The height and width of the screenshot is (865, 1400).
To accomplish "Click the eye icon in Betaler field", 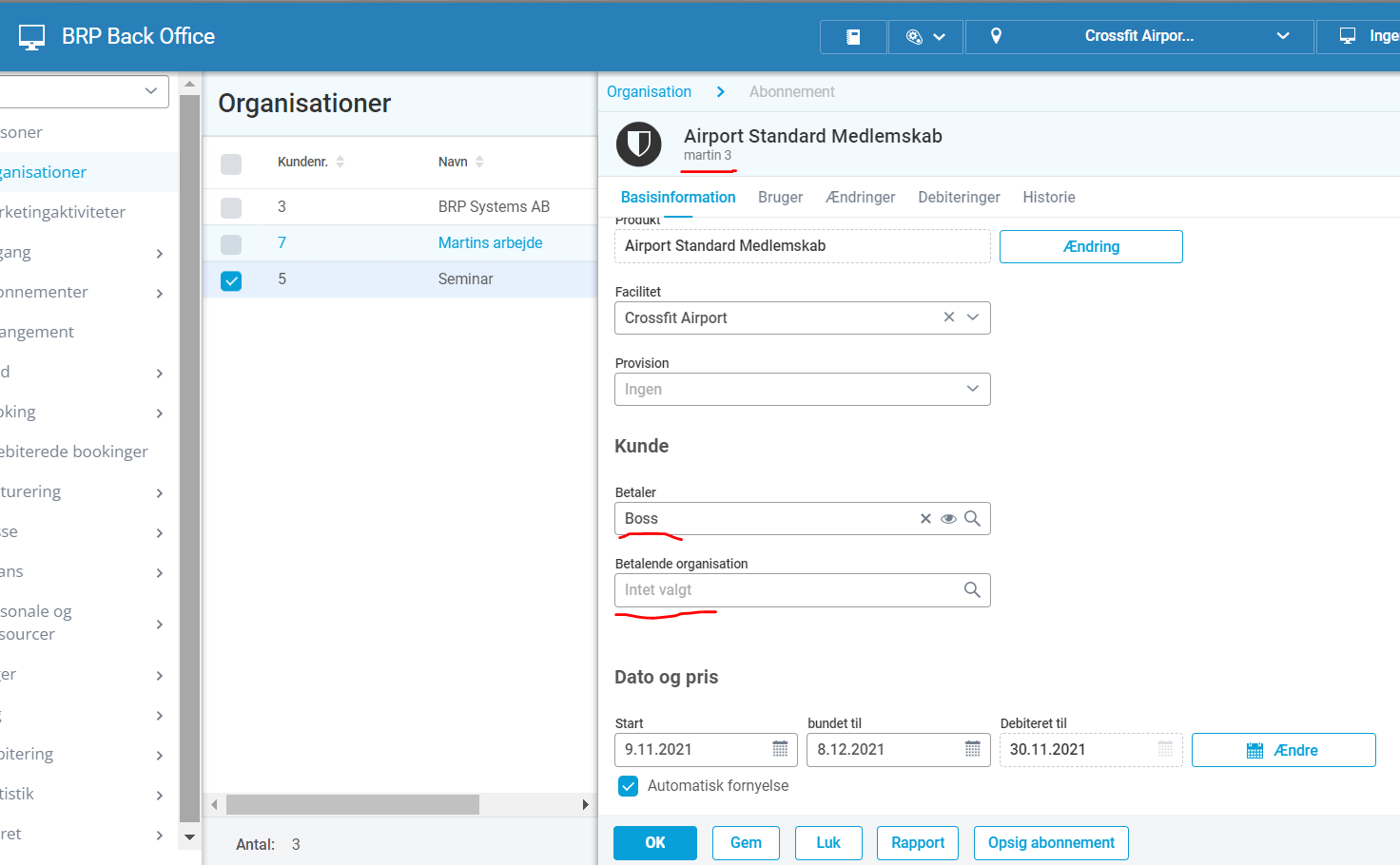I will pos(948,519).
